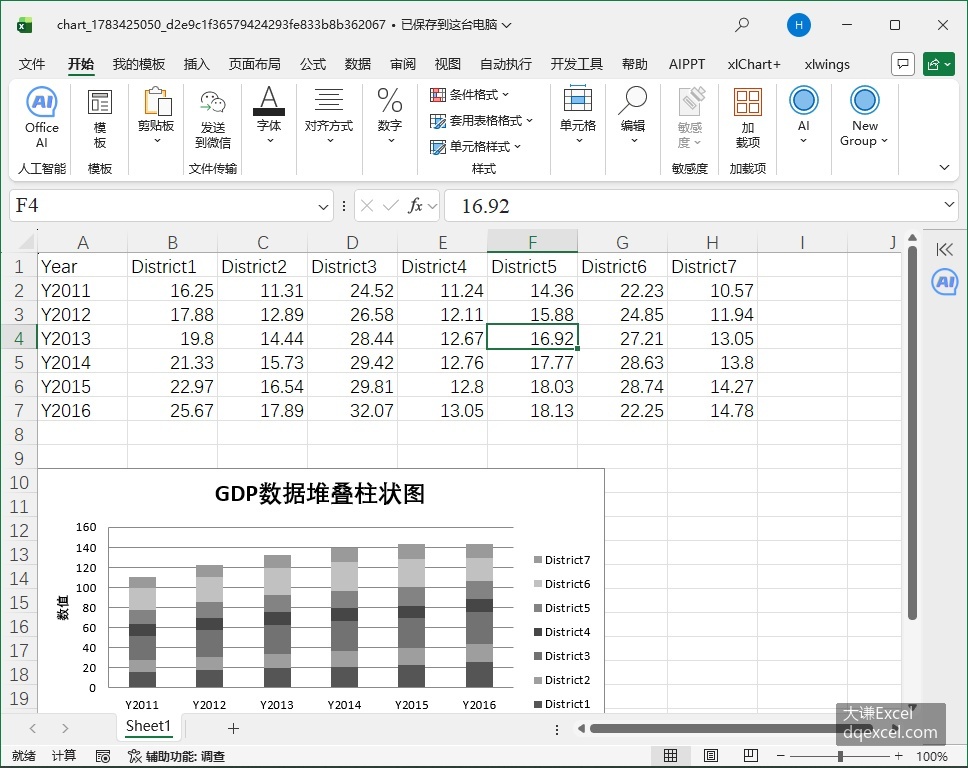This screenshot has height=768, width=968.
Task: Click the District4 legend entry
Action: [x=562, y=632]
